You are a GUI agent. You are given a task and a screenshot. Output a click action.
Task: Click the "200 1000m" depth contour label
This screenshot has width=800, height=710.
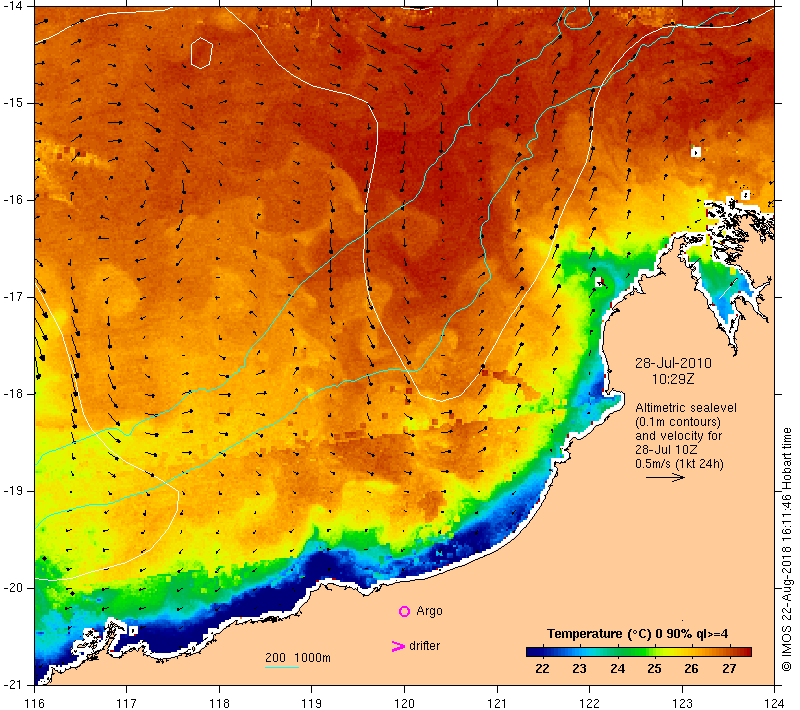298,657
